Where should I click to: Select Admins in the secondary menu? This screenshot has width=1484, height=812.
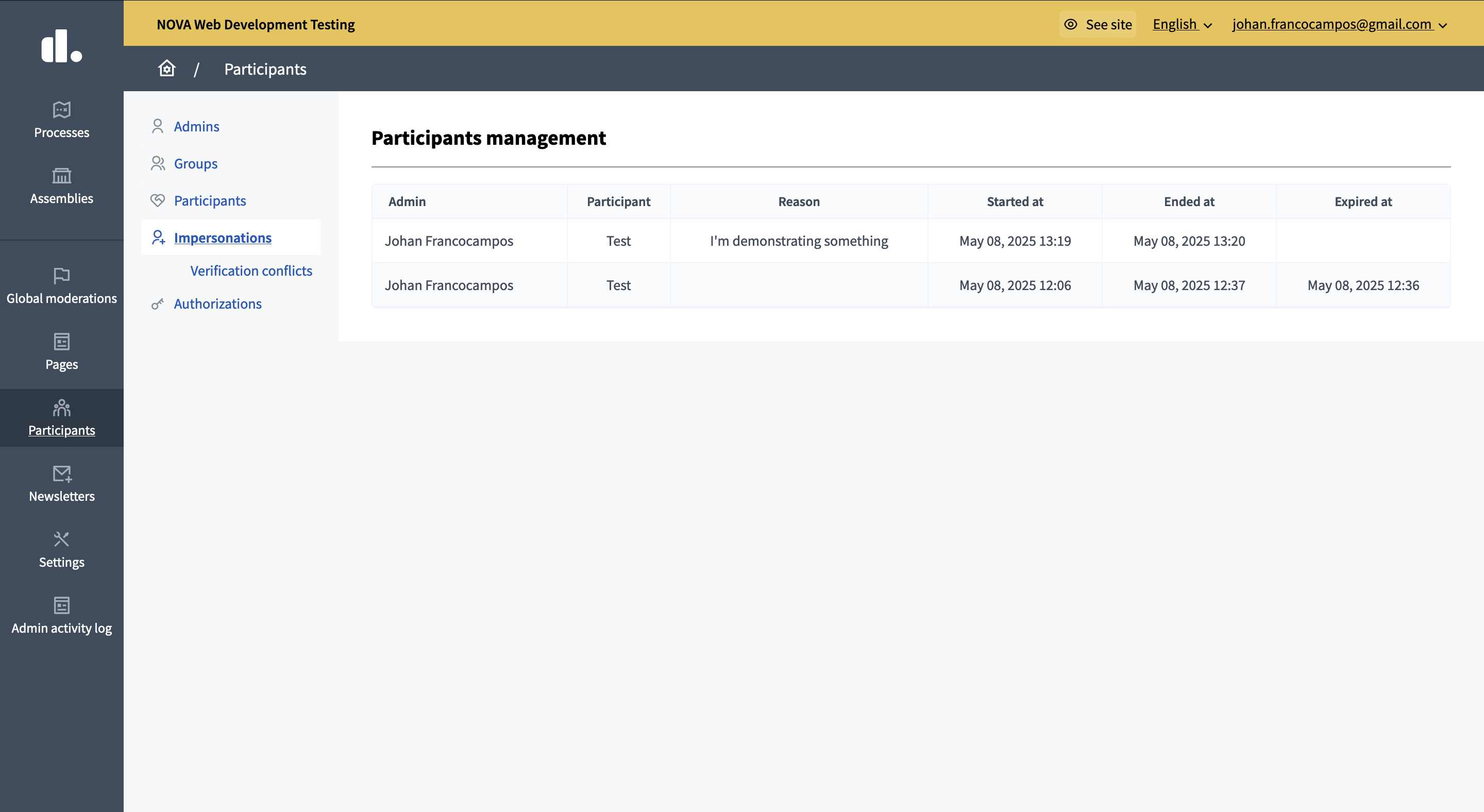coord(196,126)
